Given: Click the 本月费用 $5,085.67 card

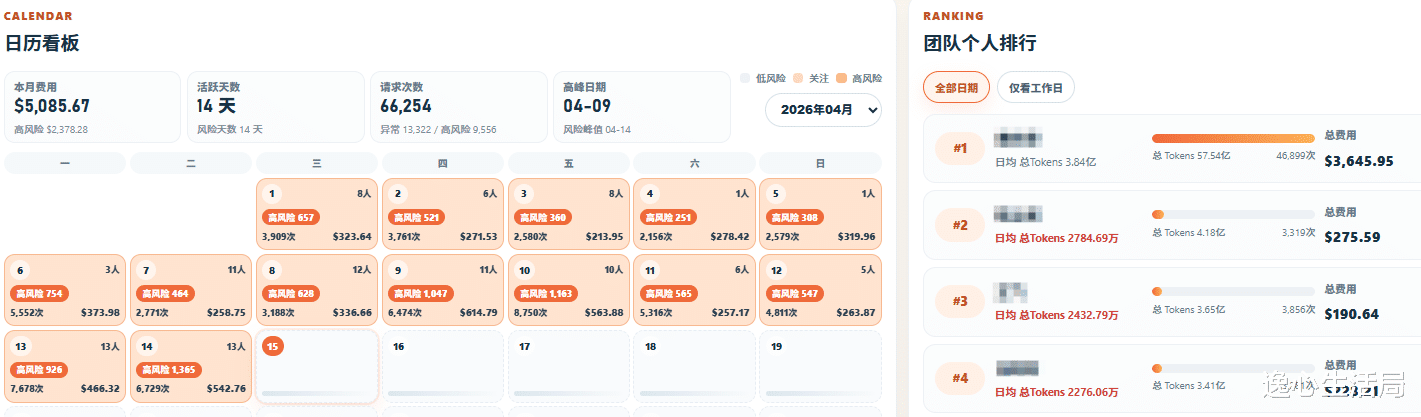Looking at the screenshot, I should tap(92, 106).
